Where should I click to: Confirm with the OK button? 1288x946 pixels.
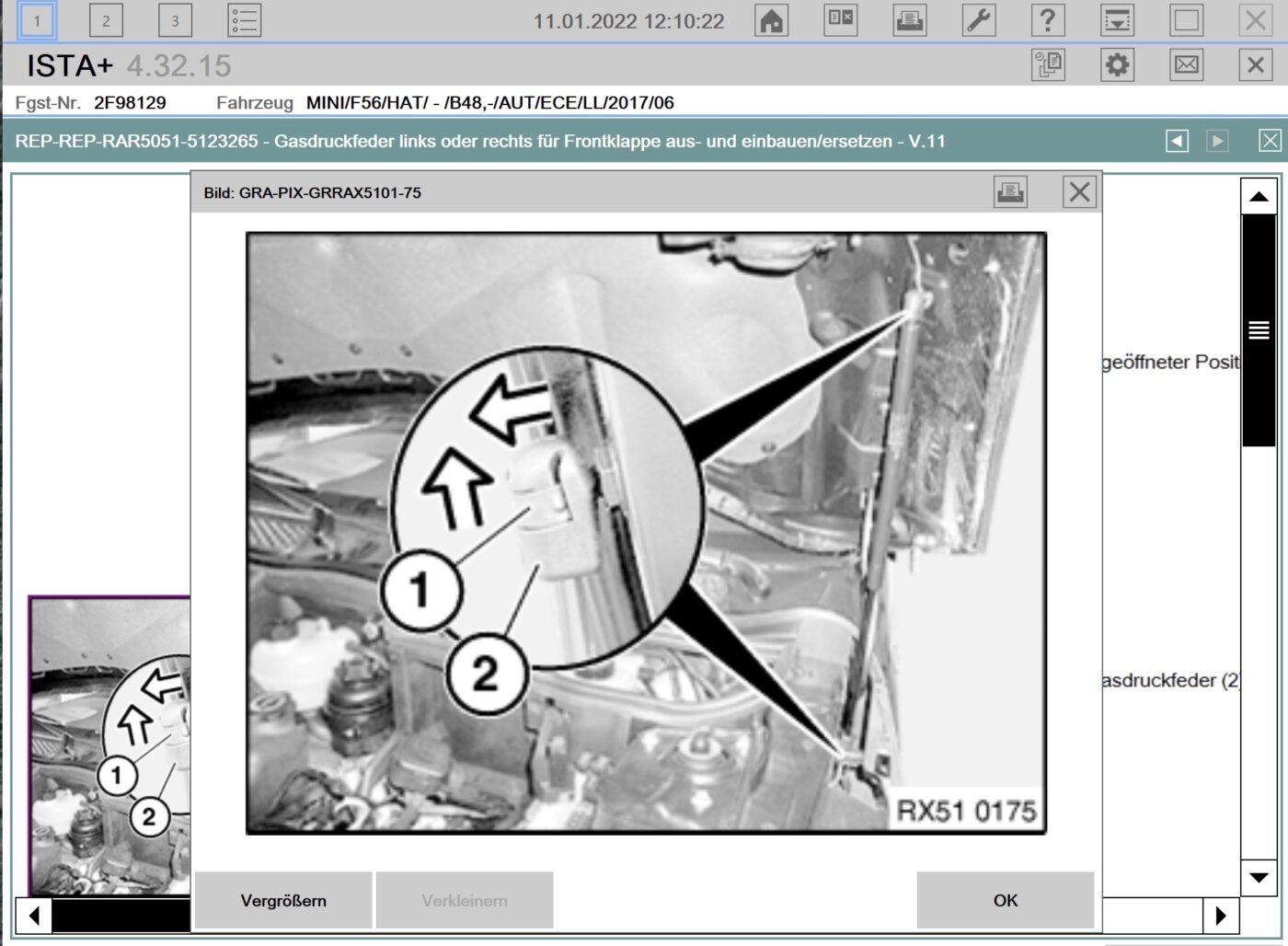(x=1005, y=900)
